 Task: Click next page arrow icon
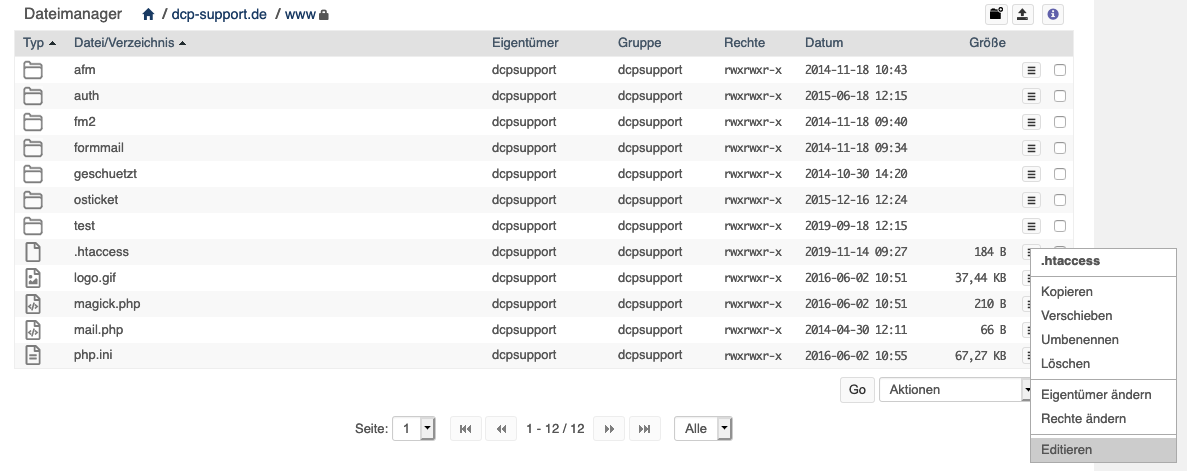pyautogui.click(x=609, y=429)
